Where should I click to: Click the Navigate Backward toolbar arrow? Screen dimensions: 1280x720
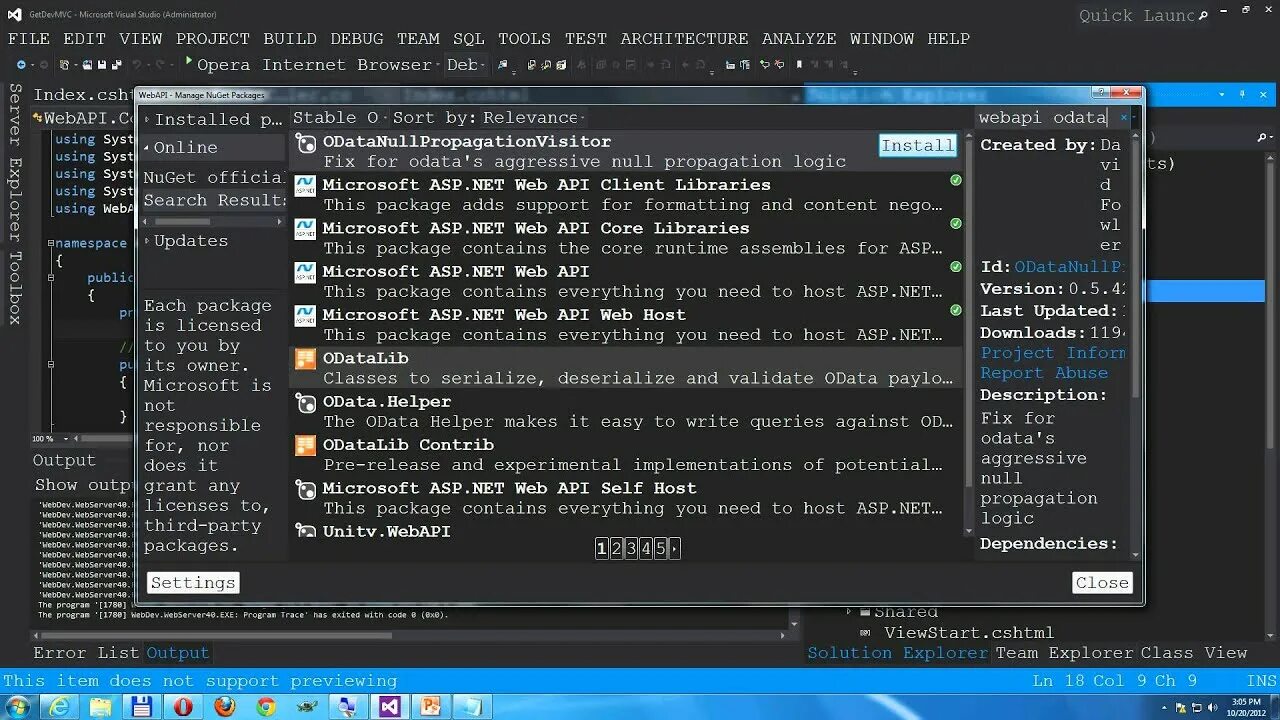(x=21, y=65)
